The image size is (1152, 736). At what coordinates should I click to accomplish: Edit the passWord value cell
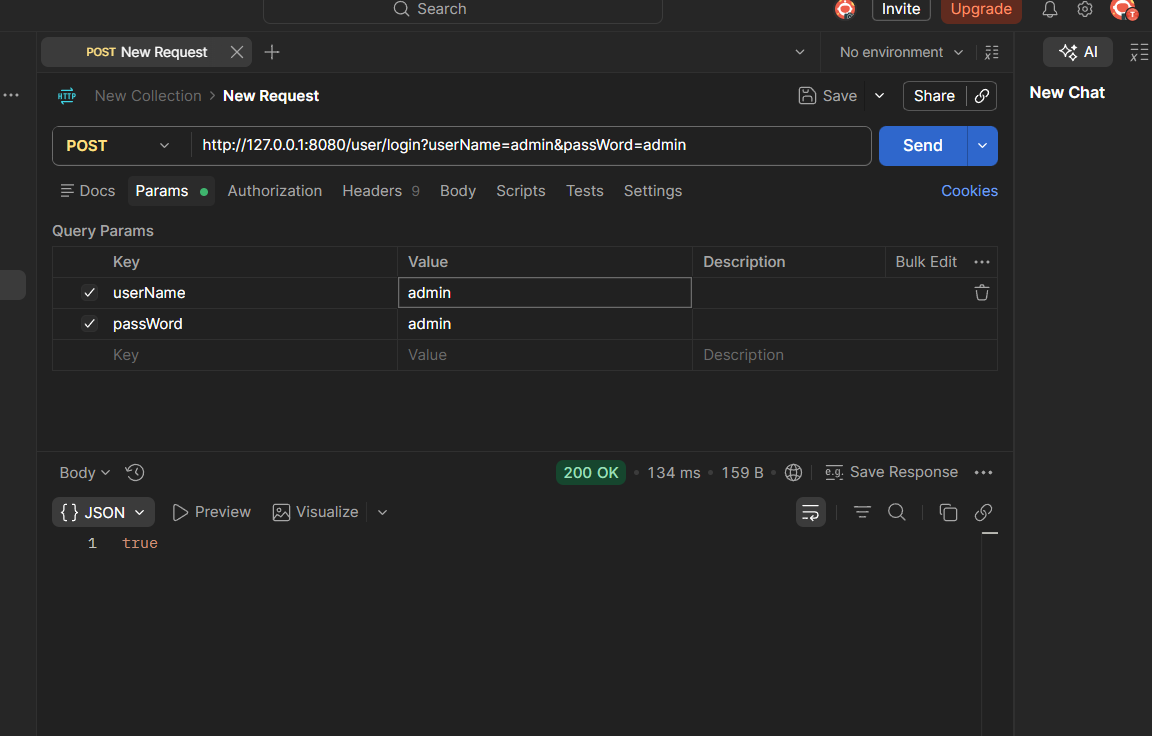[x=544, y=324]
